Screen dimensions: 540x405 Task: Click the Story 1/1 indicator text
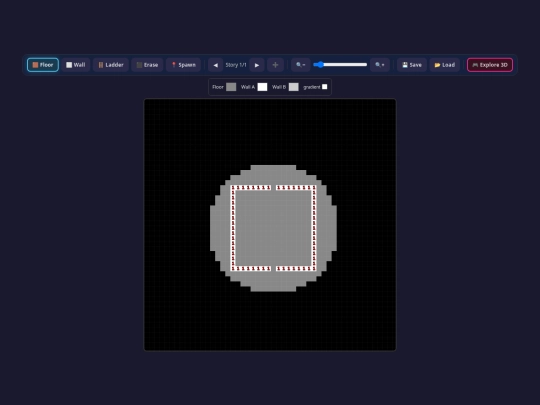pos(236,65)
